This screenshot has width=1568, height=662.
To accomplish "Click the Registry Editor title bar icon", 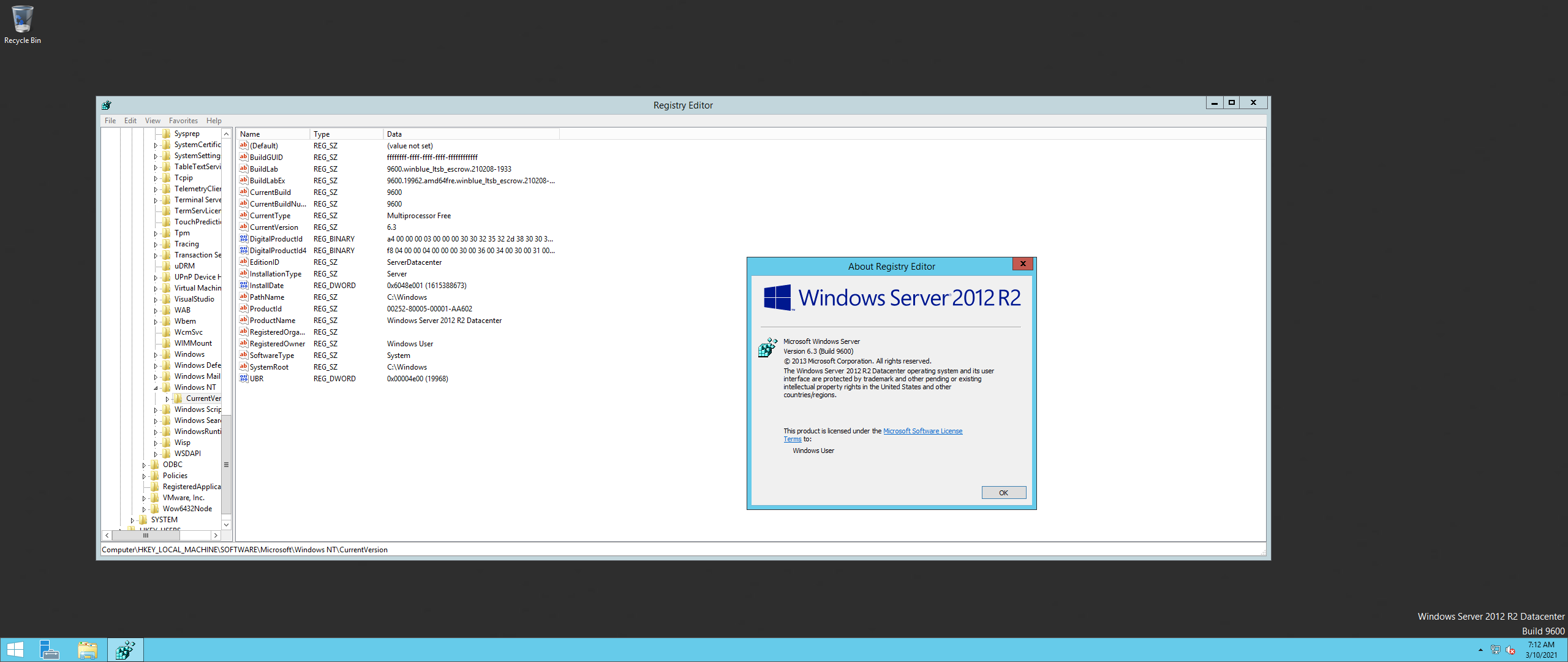I will pyautogui.click(x=107, y=105).
